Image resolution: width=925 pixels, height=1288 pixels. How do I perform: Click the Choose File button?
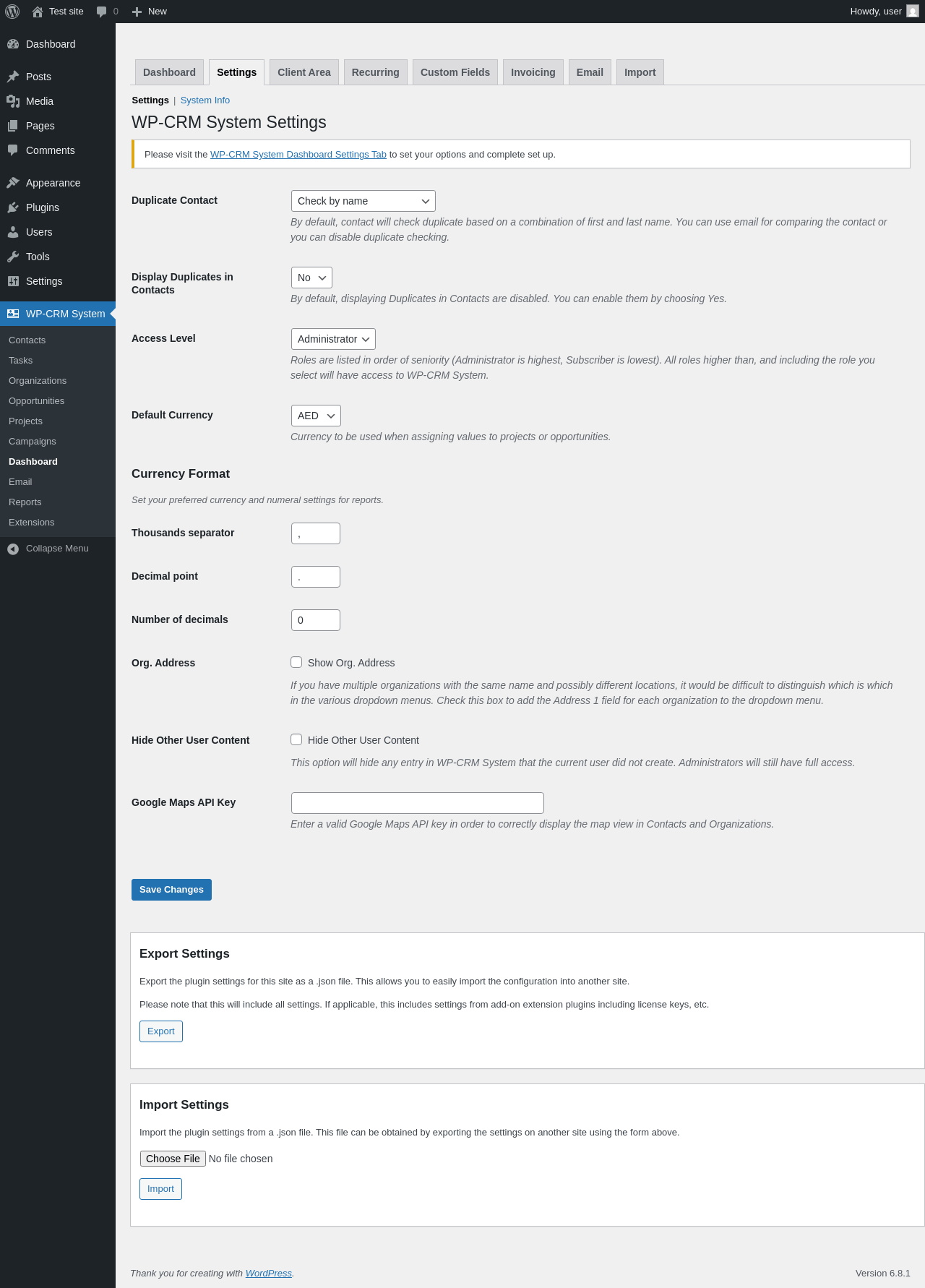tap(173, 1159)
